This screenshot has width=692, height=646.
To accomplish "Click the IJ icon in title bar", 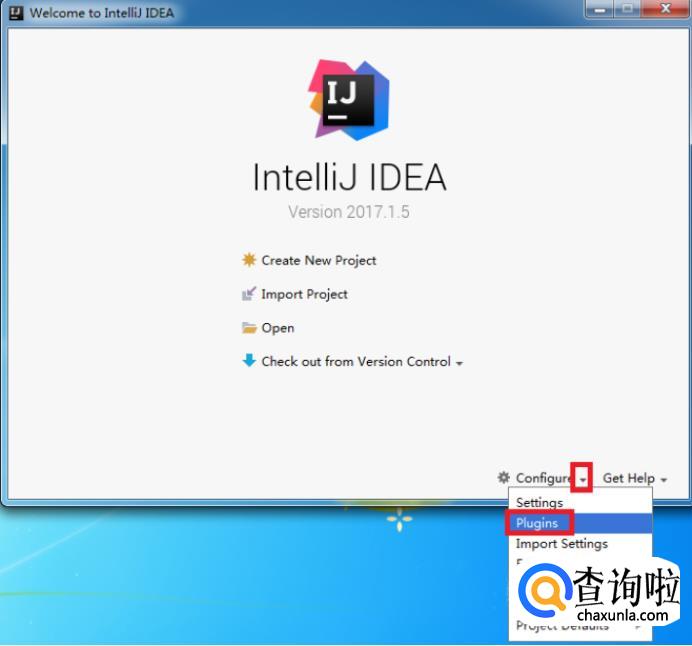I will [x=16, y=13].
